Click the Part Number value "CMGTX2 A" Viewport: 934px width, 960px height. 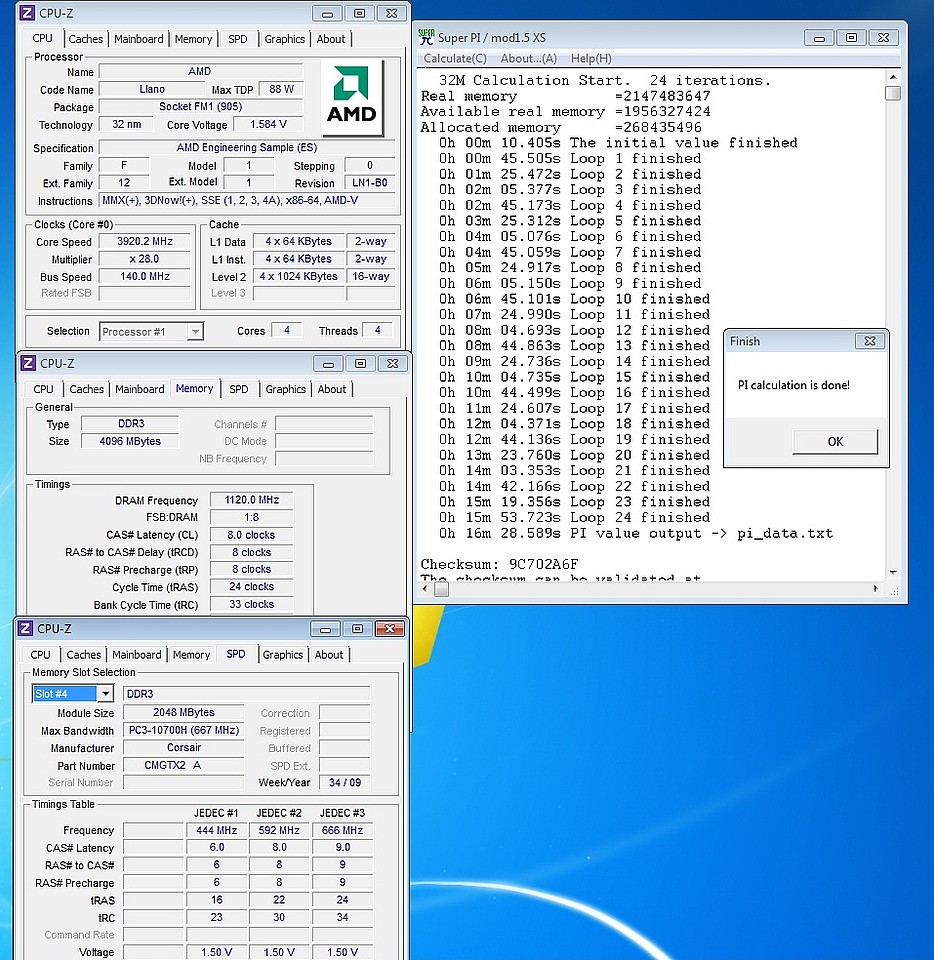pyautogui.click(x=184, y=765)
